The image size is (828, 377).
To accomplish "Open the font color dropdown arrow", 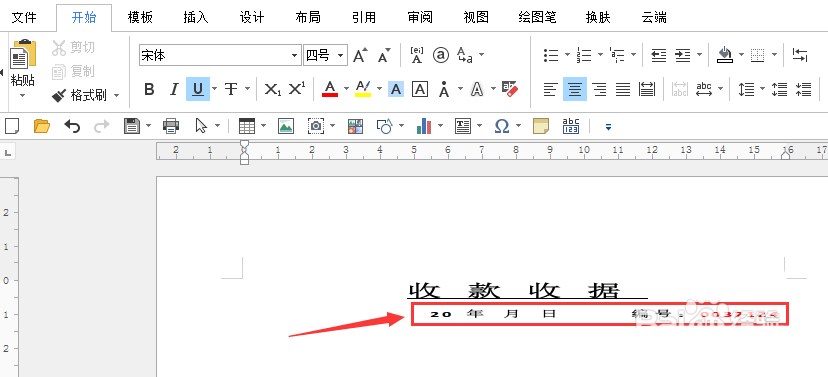I will coord(346,89).
